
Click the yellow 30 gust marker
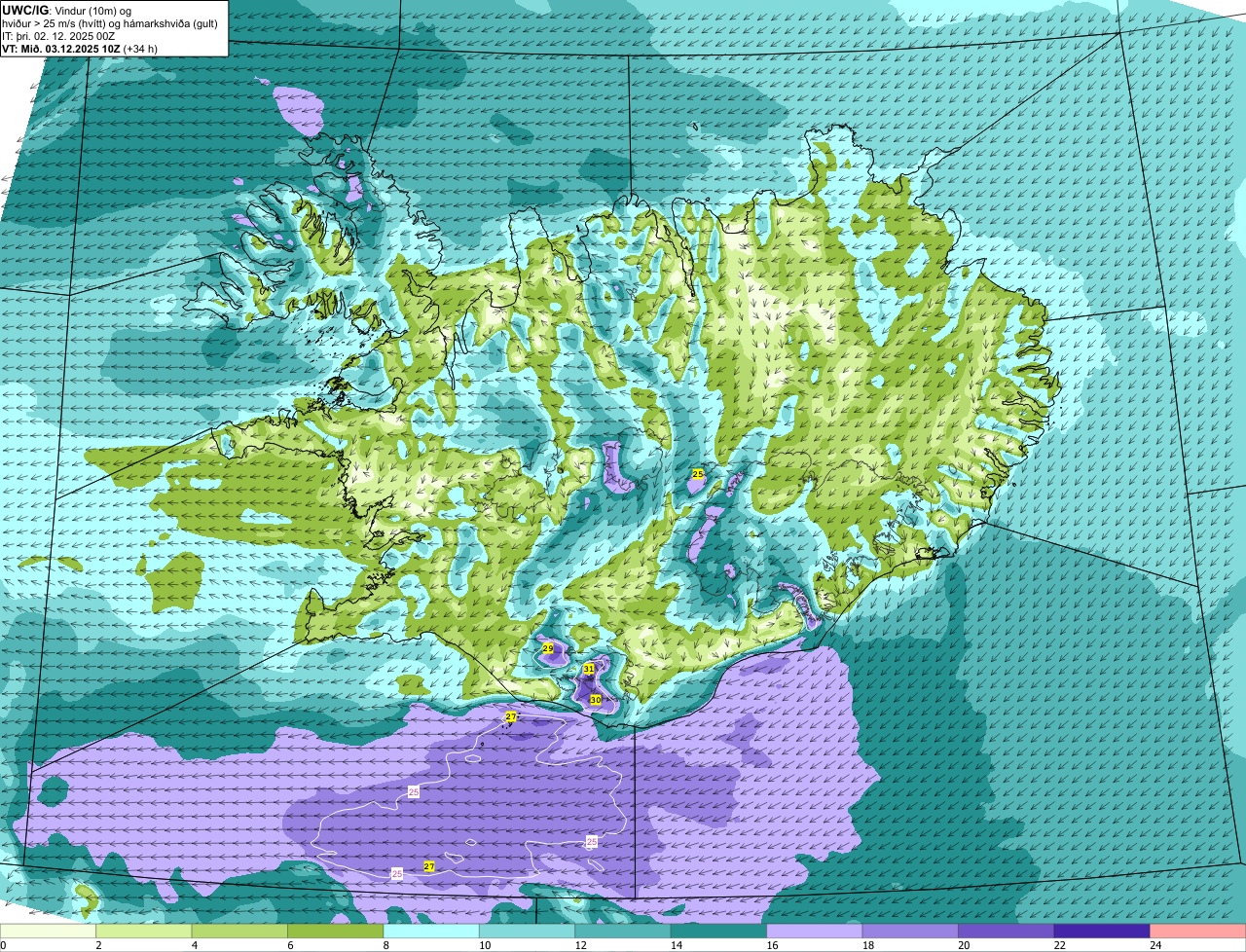(x=596, y=700)
